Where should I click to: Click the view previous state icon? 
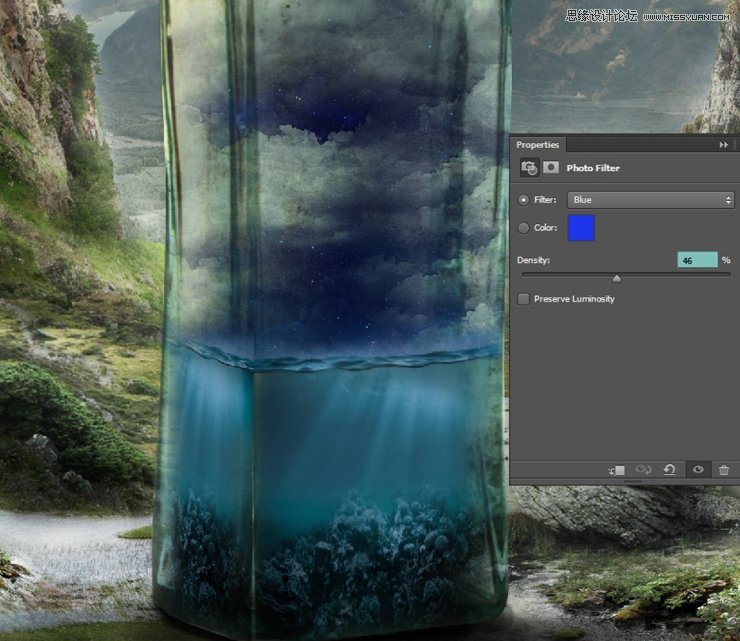point(643,470)
